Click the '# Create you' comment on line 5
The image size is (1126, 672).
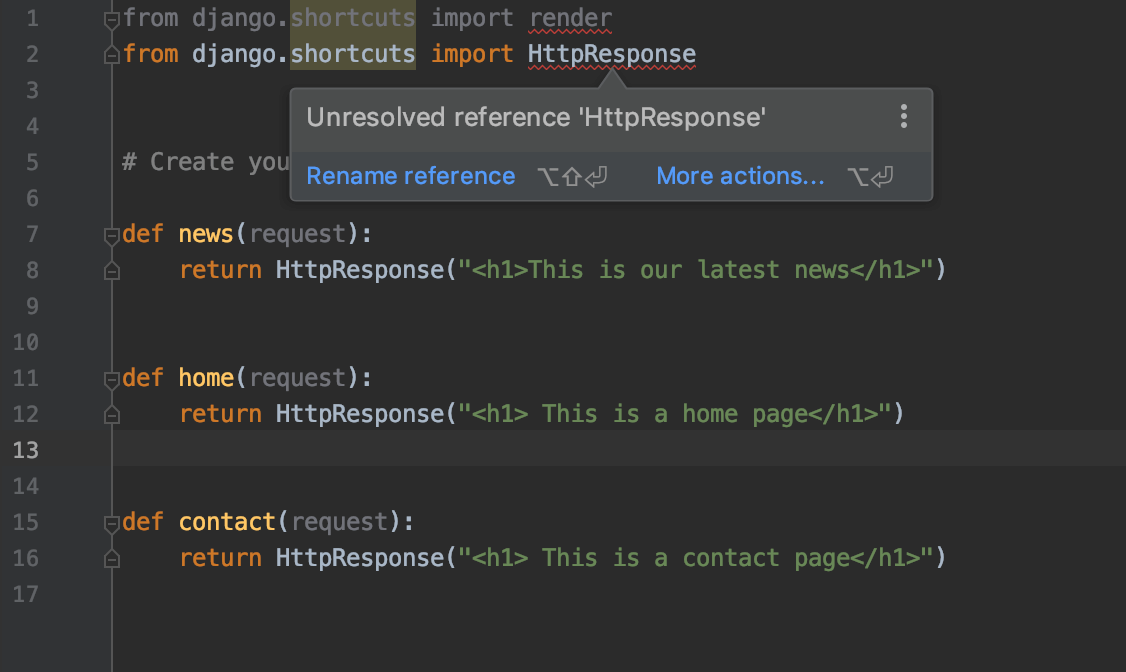pyautogui.click(x=205, y=162)
